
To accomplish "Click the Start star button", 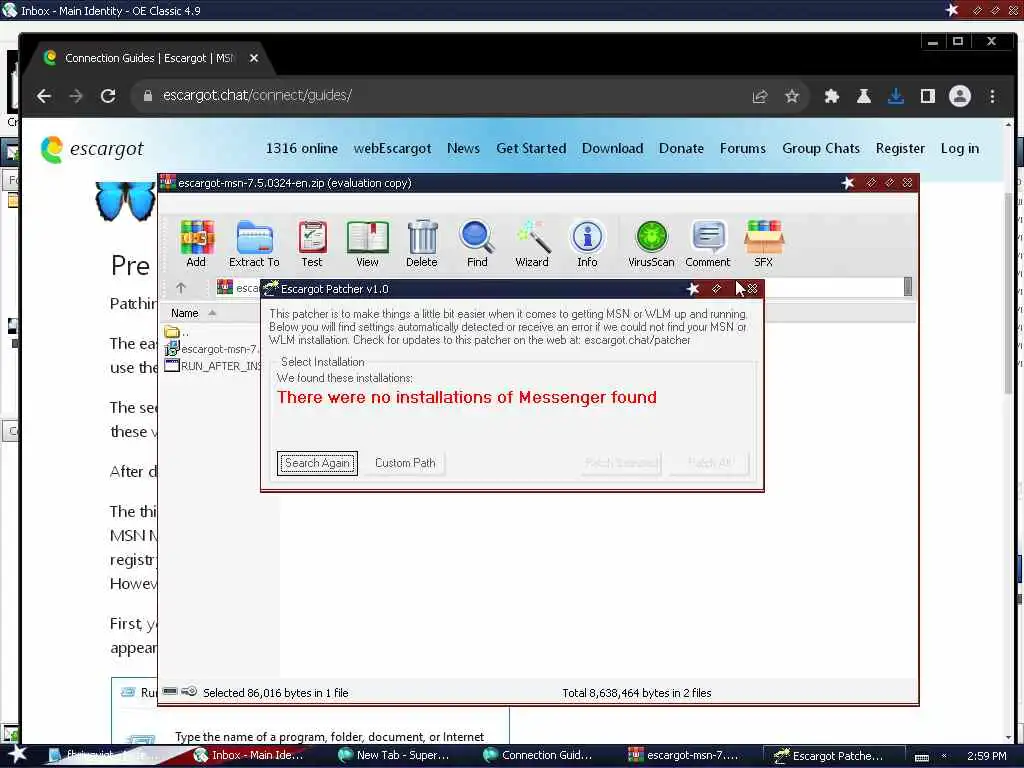I will pyautogui.click(x=17, y=755).
